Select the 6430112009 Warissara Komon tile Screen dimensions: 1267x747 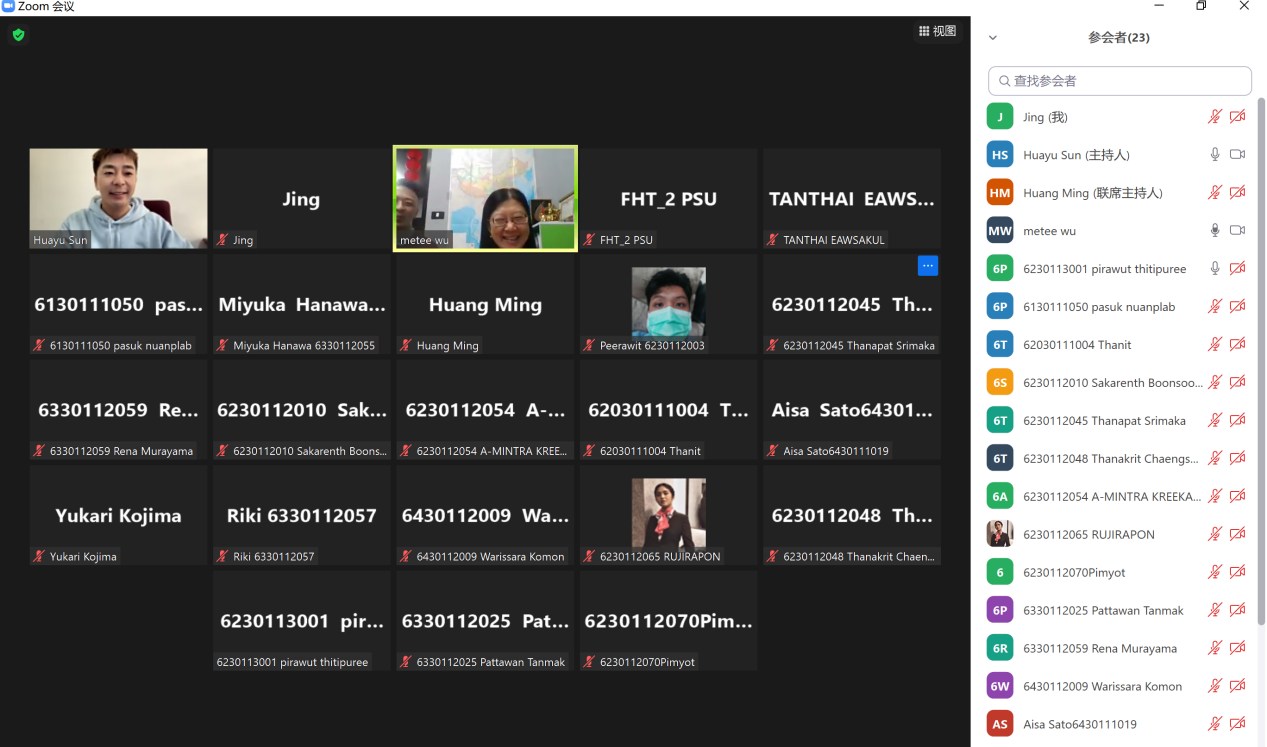[x=485, y=515]
